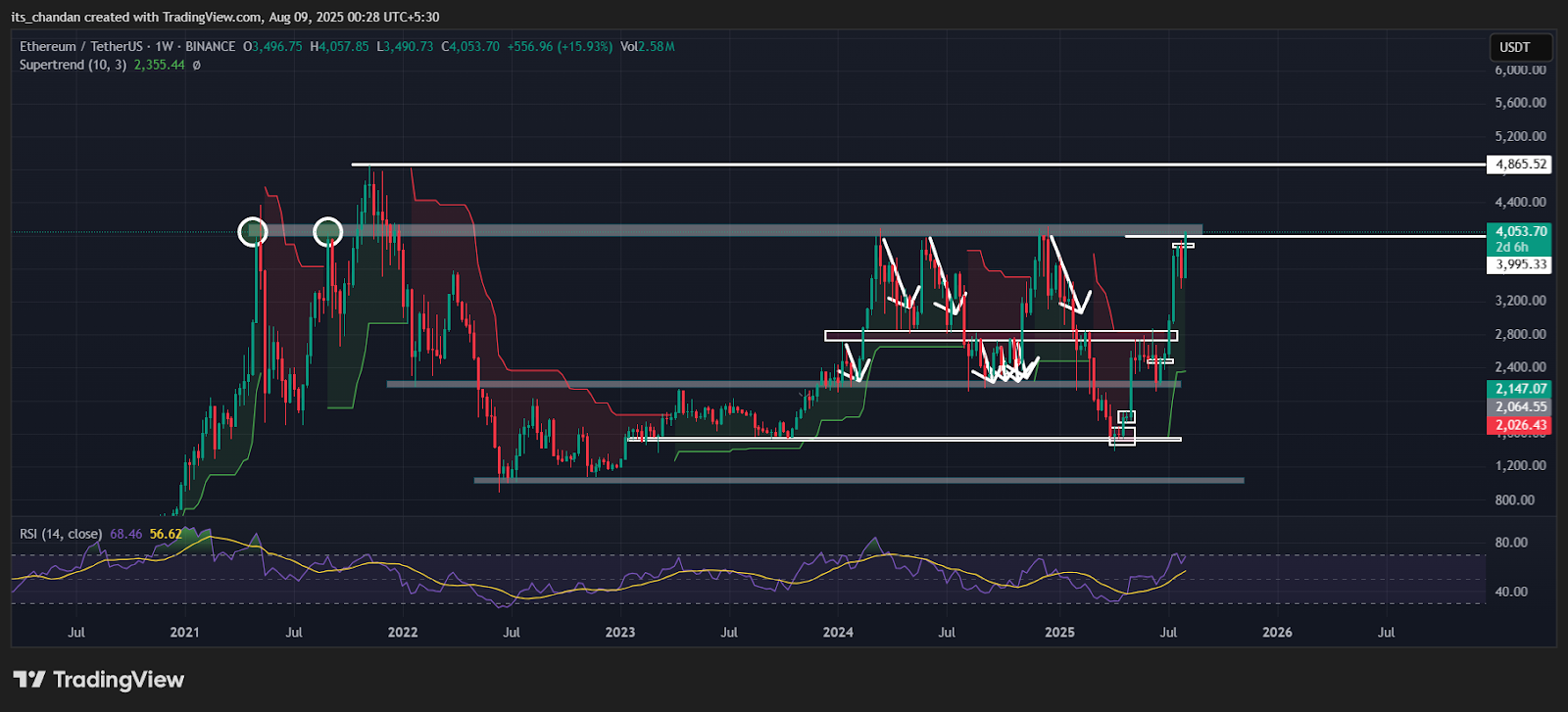The width and height of the screenshot is (1568, 712).
Task: Open the USDT currency selector
Action: click(x=1519, y=47)
